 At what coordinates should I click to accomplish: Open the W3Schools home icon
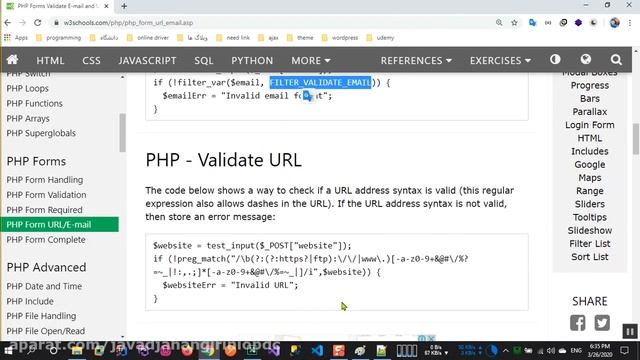tap(12, 60)
